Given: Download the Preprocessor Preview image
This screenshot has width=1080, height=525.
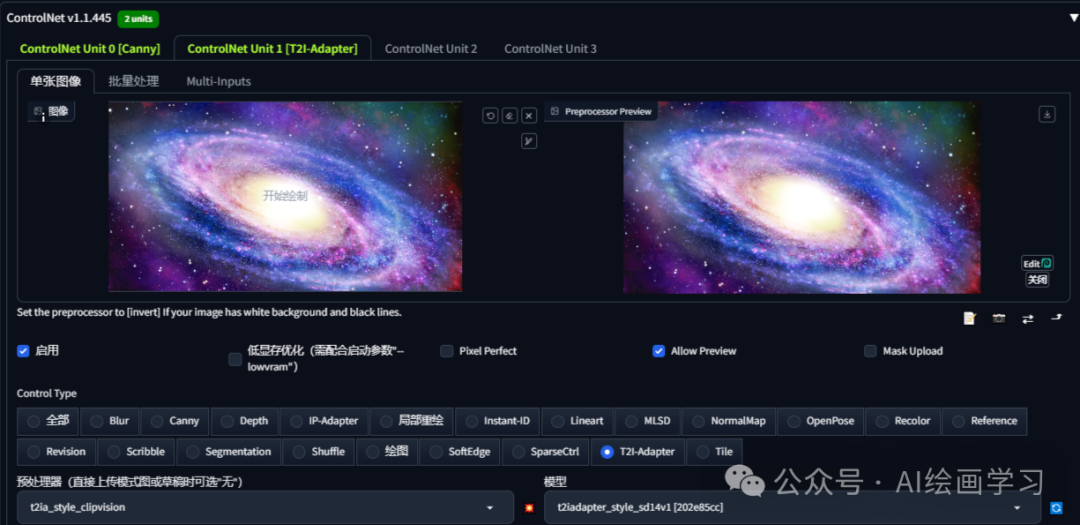Looking at the screenshot, I should click(x=1047, y=114).
